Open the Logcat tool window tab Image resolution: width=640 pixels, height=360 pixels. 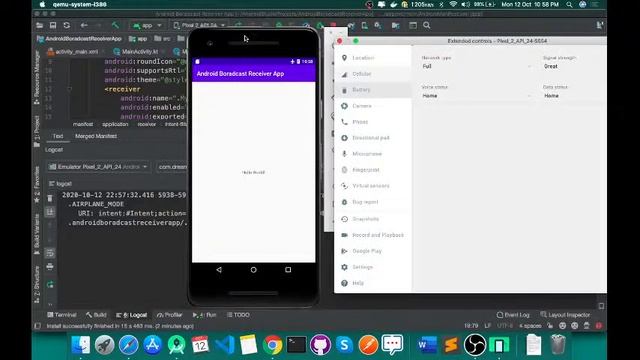pyautogui.click(x=132, y=315)
